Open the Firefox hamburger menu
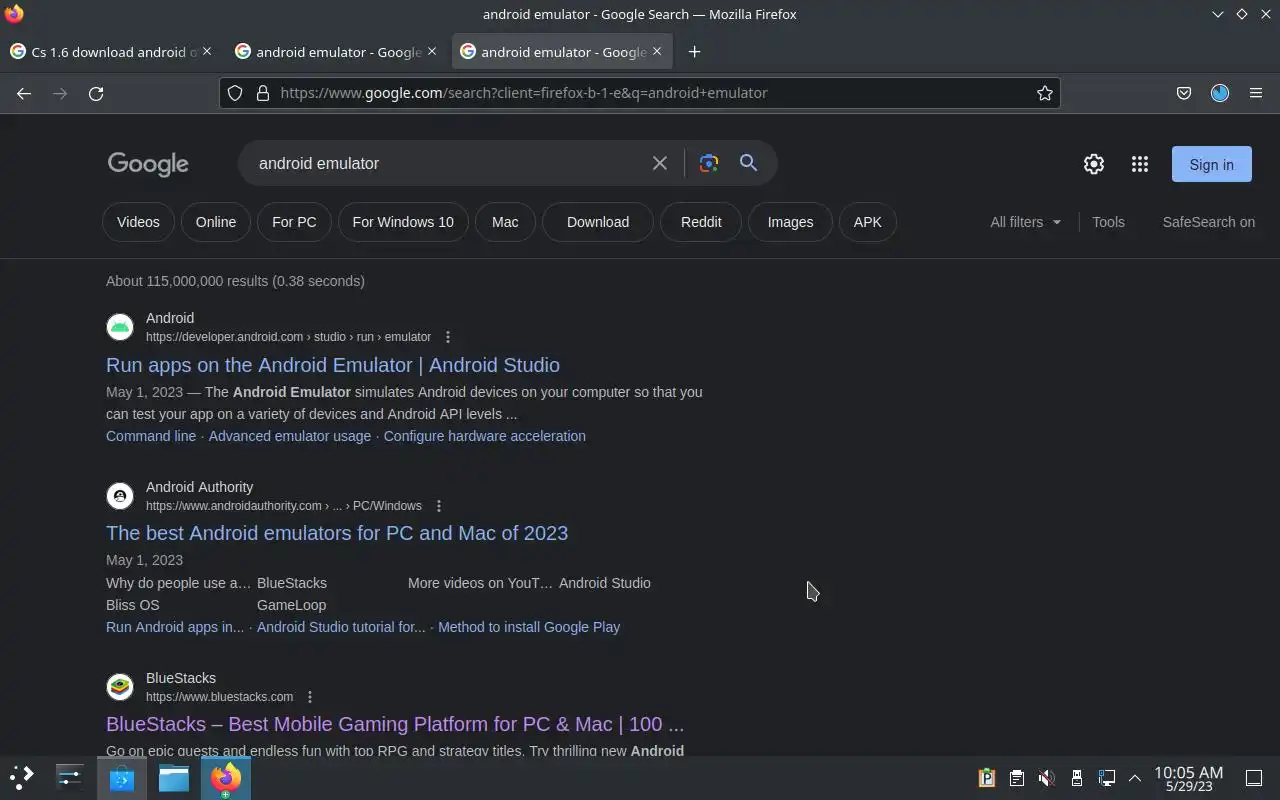Screen dimensions: 1280x800 tap(1256, 93)
